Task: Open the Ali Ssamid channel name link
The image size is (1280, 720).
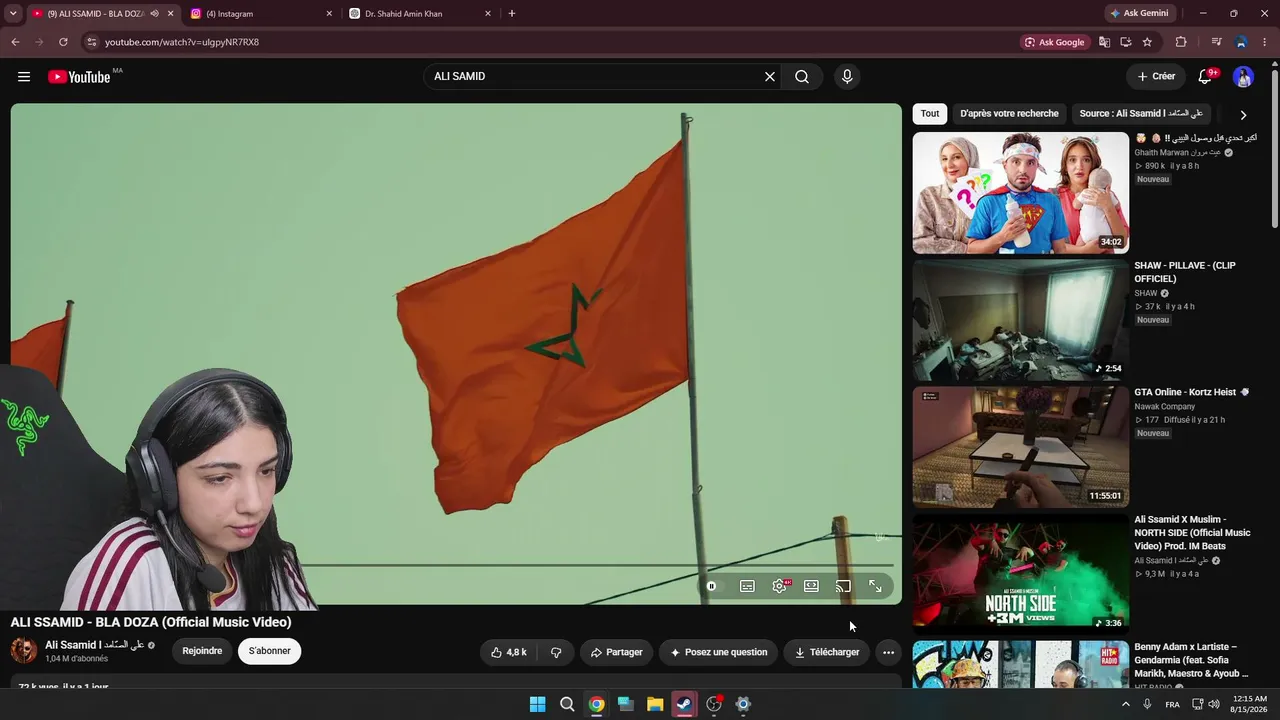Action: point(95,645)
